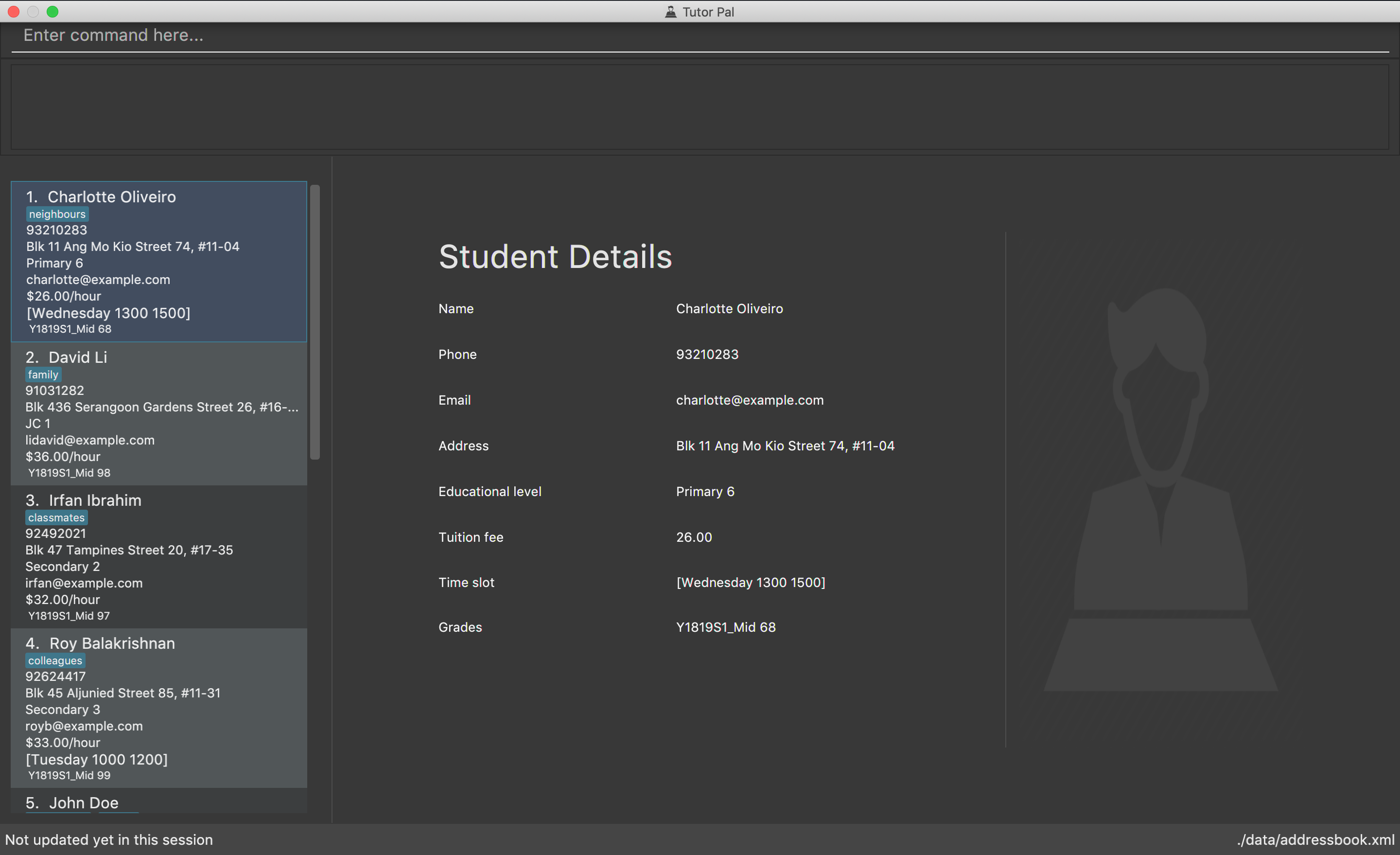The image size is (1400, 855).
Task: Click phone 92492021 on Irfan's card
Action: click(x=56, y=533)
